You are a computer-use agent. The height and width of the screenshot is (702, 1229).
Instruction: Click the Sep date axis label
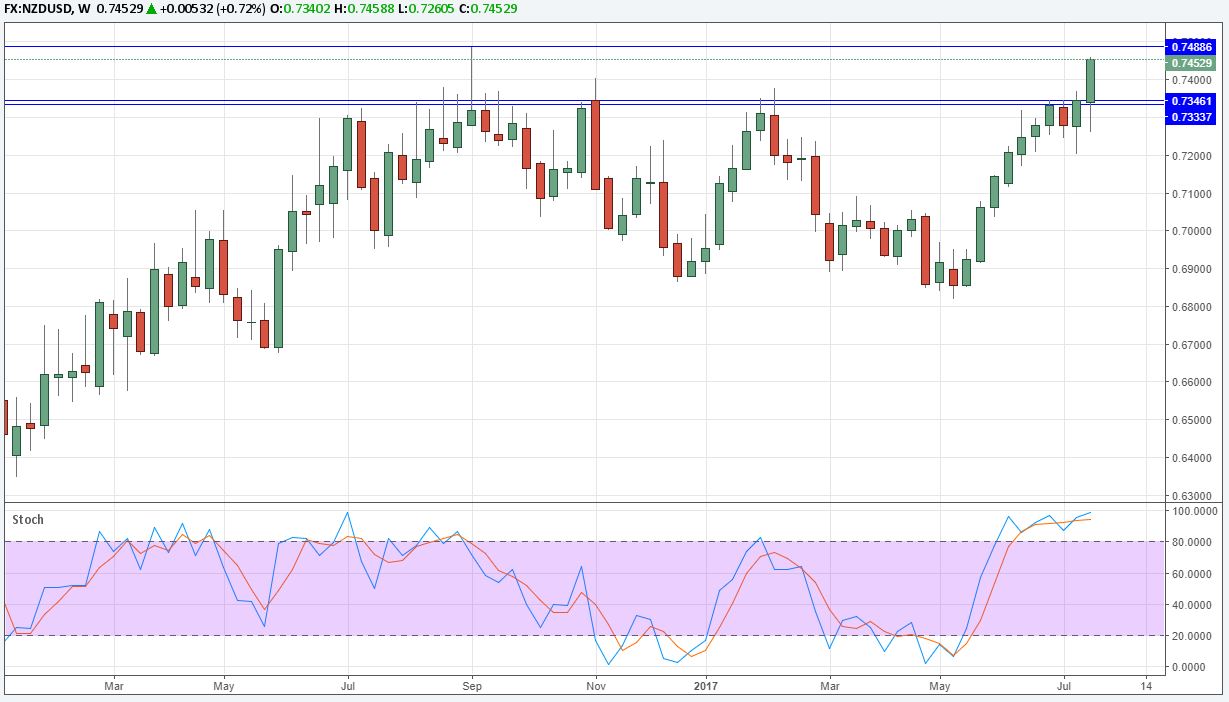point(473,686)
